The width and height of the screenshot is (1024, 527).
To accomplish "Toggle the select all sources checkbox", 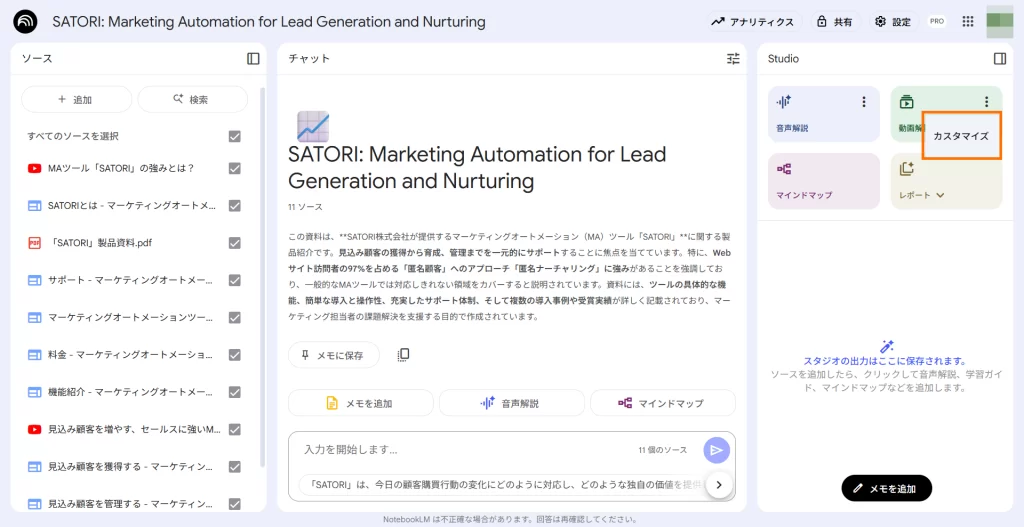I will click(x=235, y=136).
